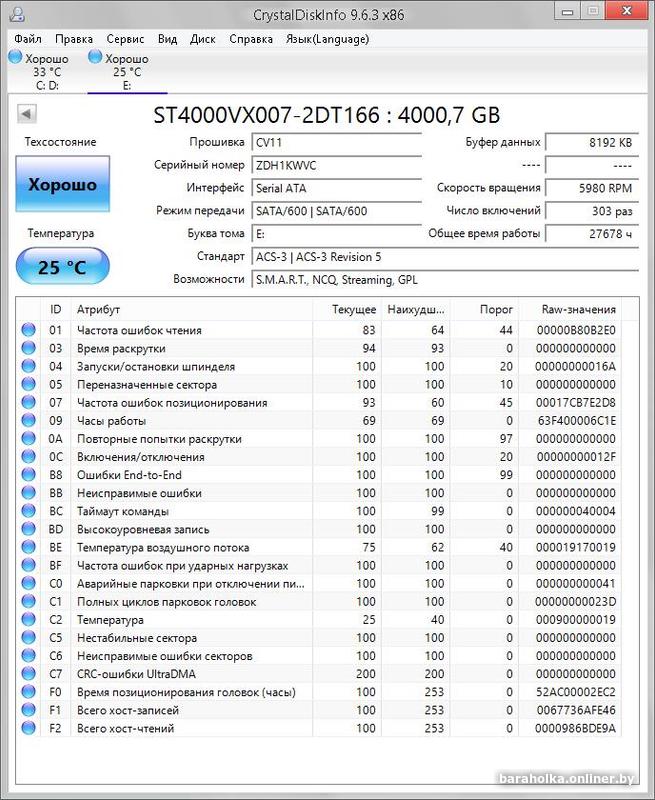Click the serial number field ZDH1KWVC
Image resolution: width=655 pixels, height=800 pixels.
click(337, 165)
